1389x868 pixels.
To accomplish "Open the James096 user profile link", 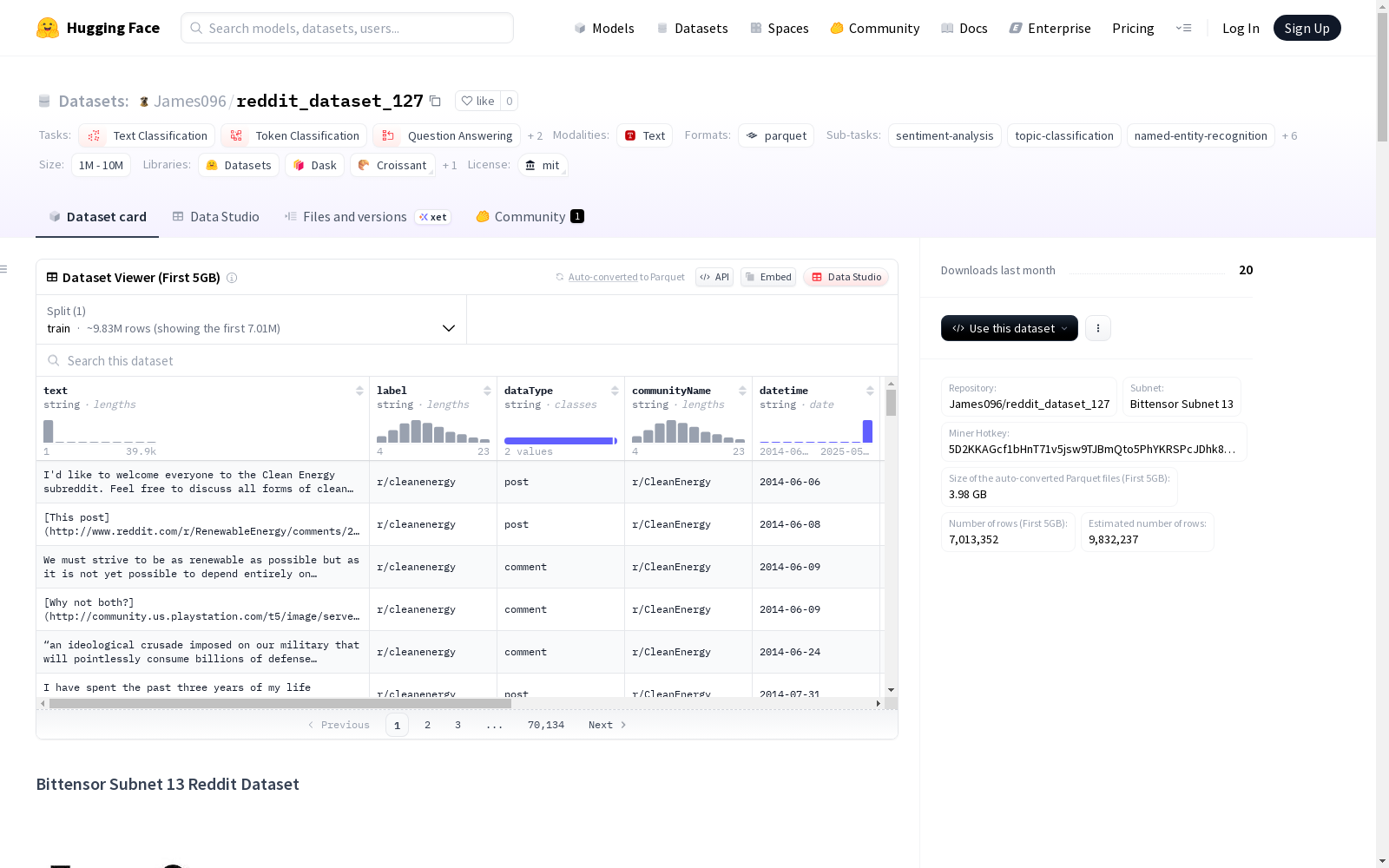I will pos(190,101).
